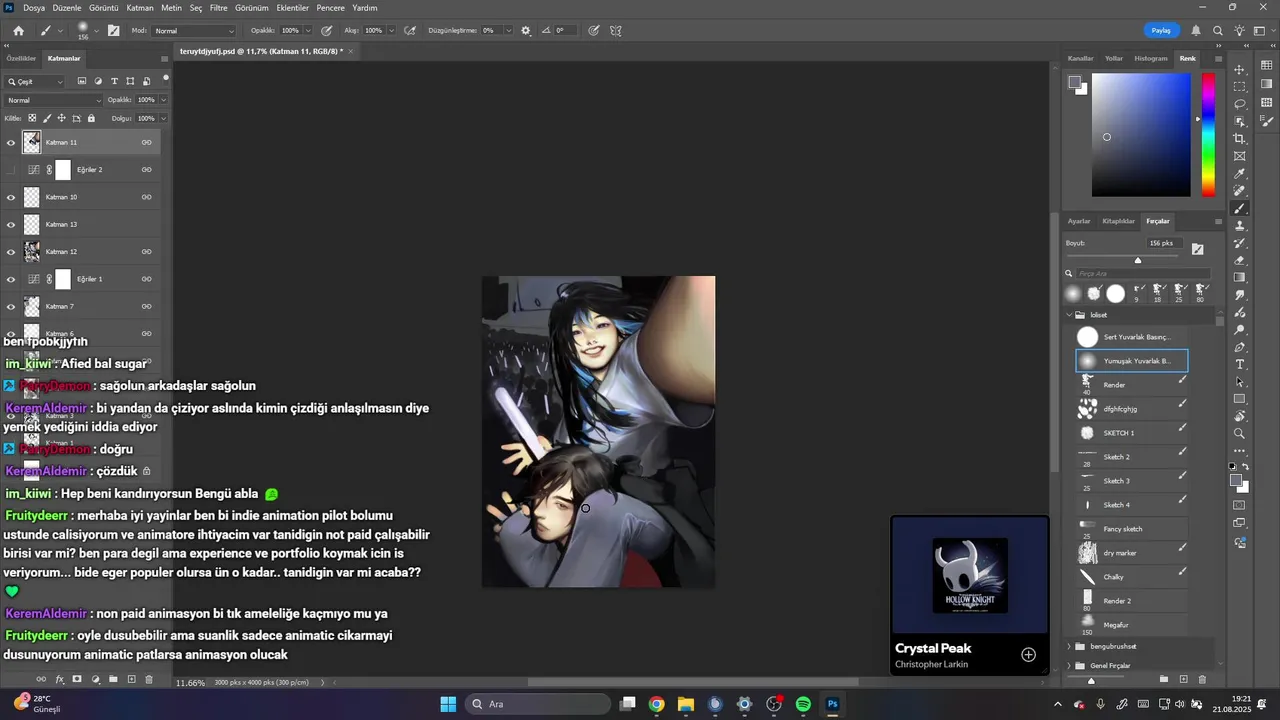Add Crystal Peak track with plus icon
This screenshot has width=1280, height=720.
(1028, 655)
